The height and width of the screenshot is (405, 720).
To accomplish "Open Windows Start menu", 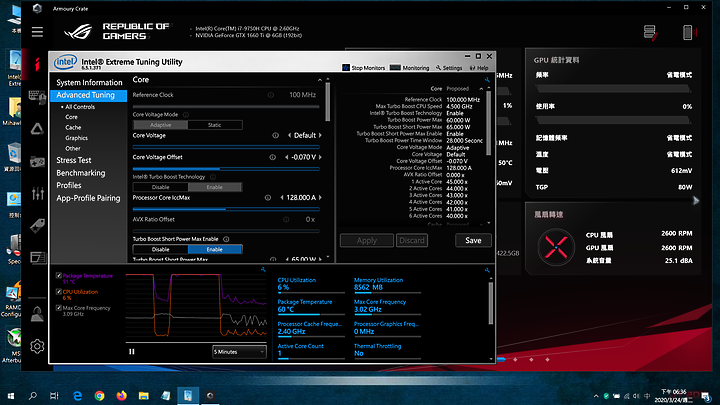I will pyautogui.click(x=11, y=395).
